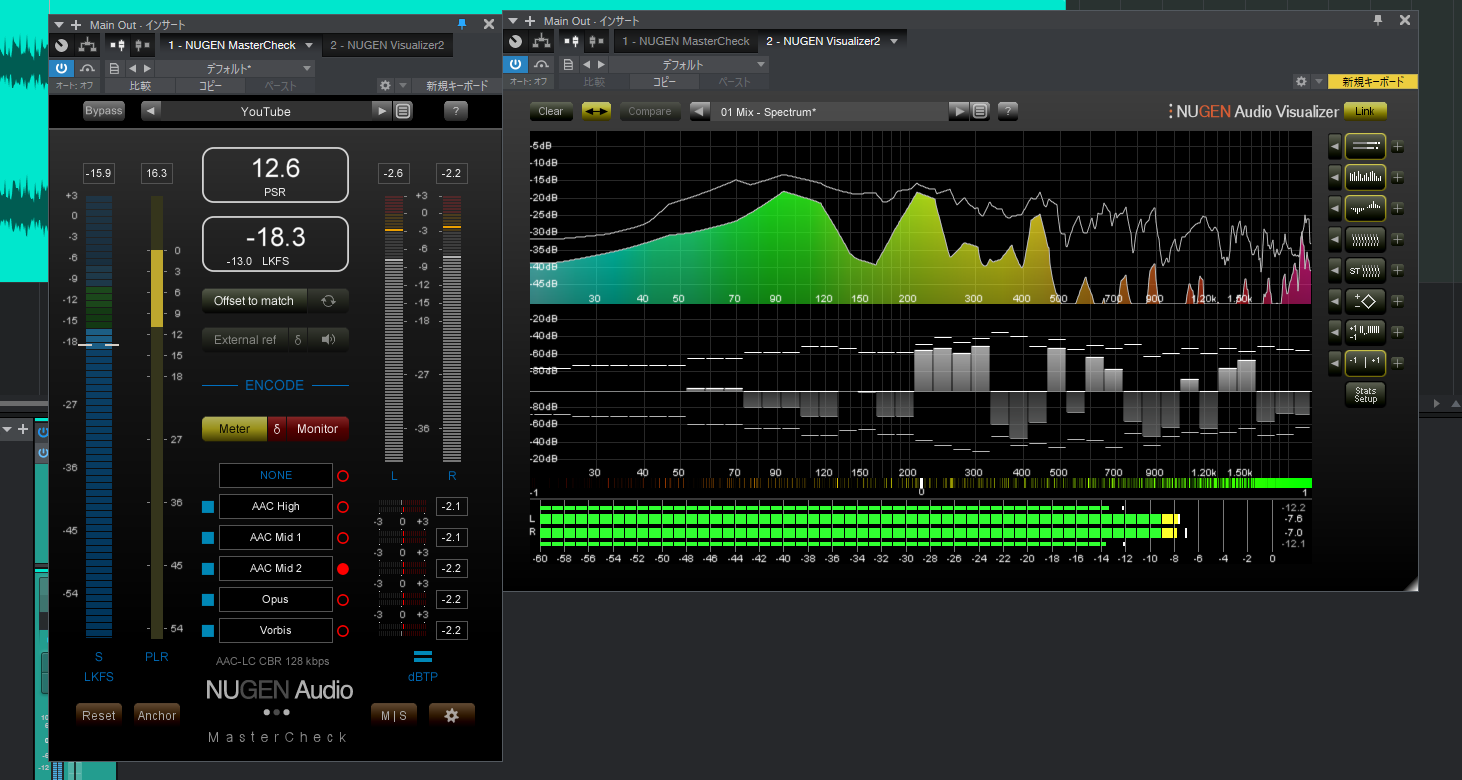Open preset list icon beside YouTube preset
This screenshot has width=1462, height=780.
(403, 111)
